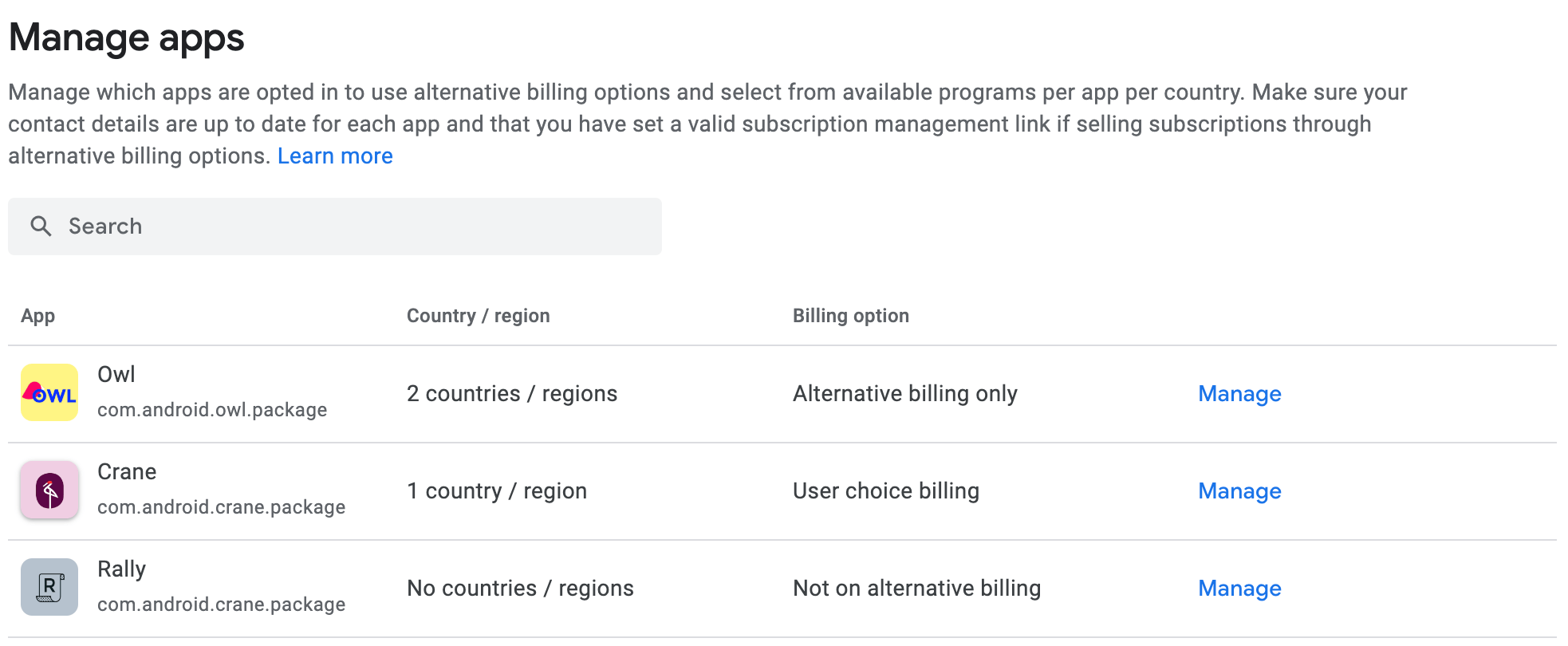Click 2 countries / regions for Owl
The height and width of the screenshot is (646, 1568).
point(511,392)
